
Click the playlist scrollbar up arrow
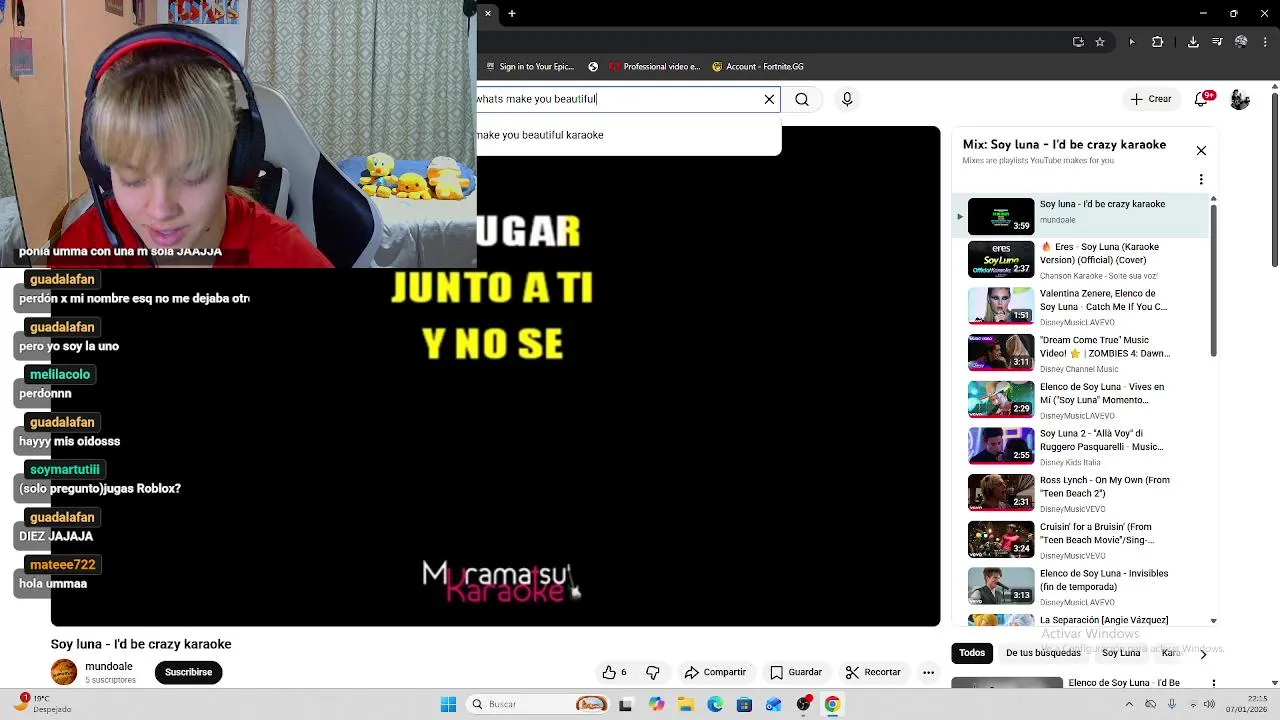(x=1214, y=199)
